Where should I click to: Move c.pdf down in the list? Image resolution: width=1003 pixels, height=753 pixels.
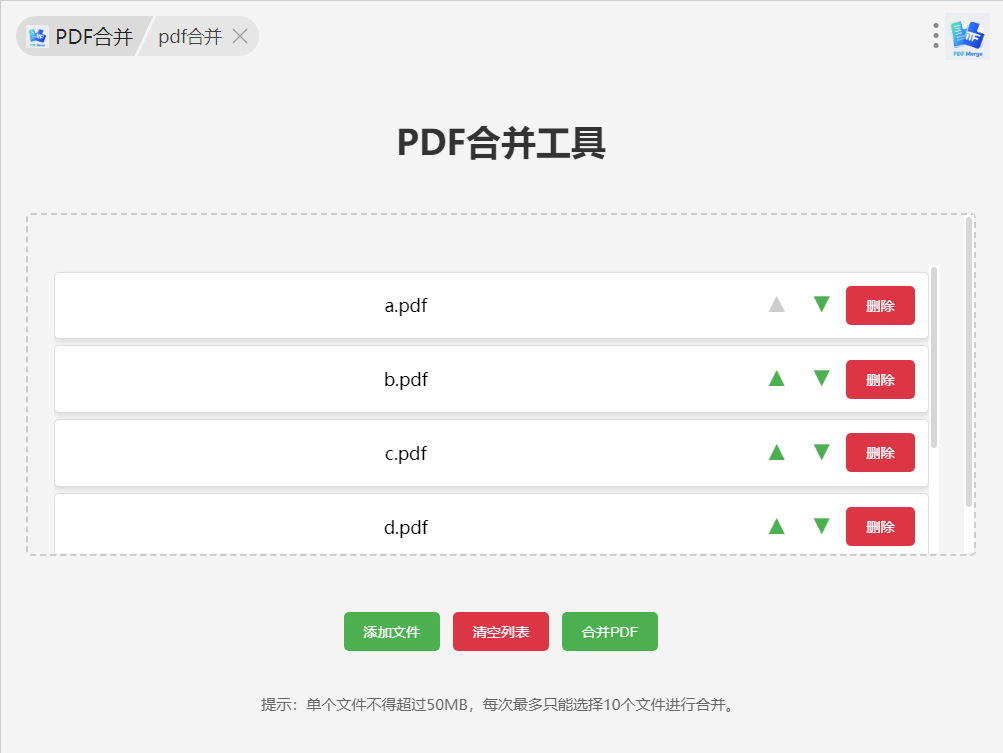coord(821,452)
